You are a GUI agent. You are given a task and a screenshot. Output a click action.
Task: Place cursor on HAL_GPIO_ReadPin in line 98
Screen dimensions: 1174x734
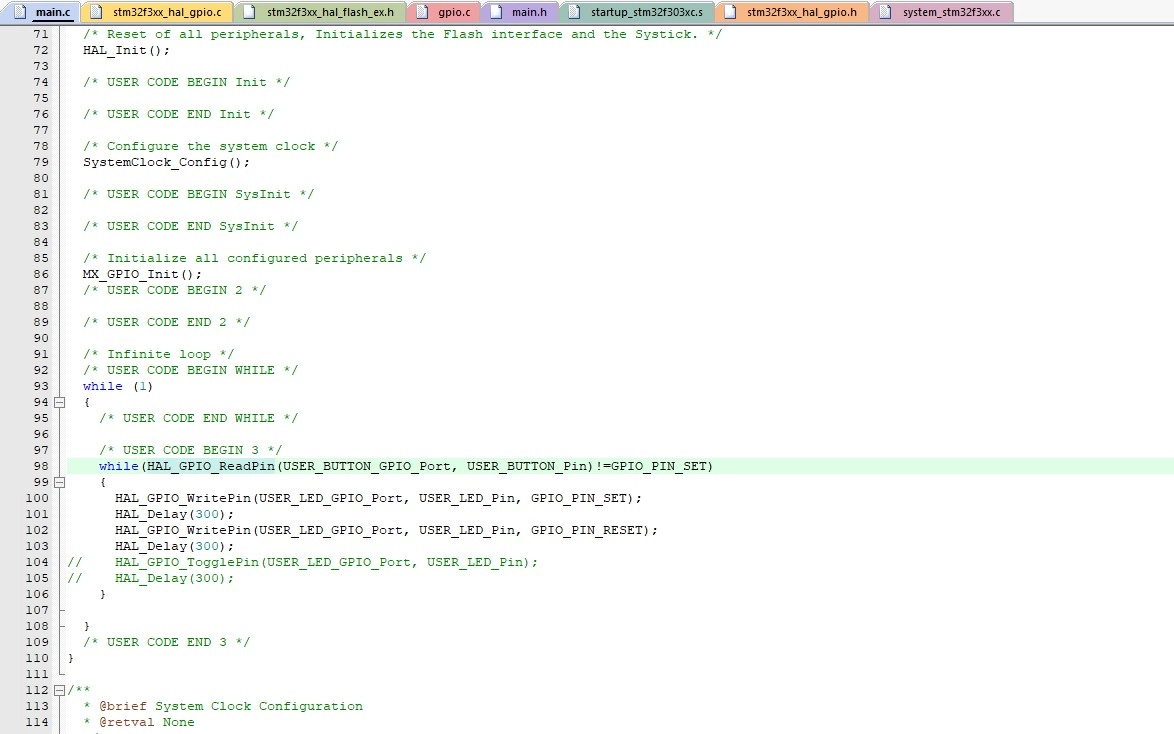click(x=211, y=467)
